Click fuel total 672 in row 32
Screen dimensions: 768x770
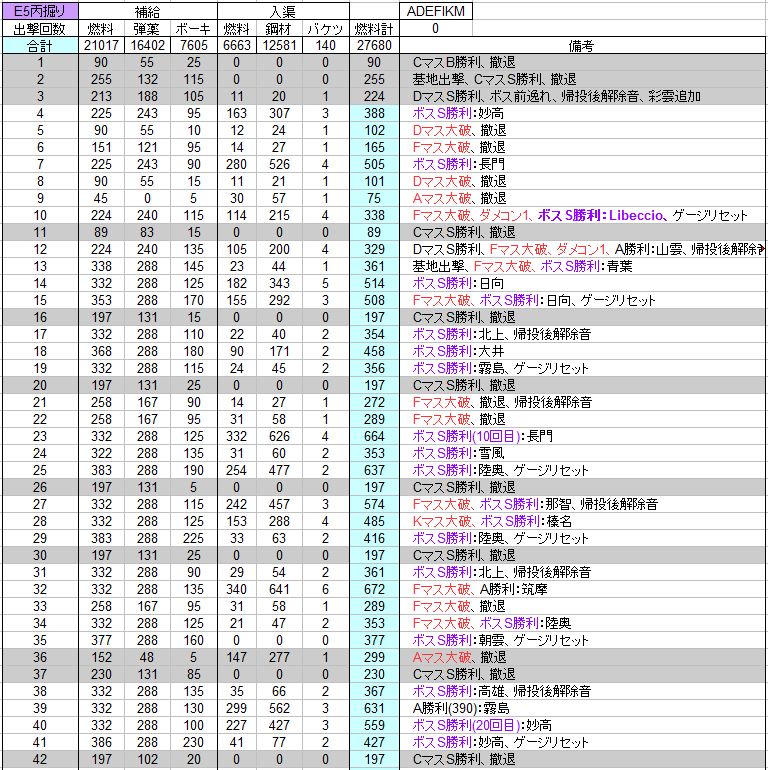point(374,589)
